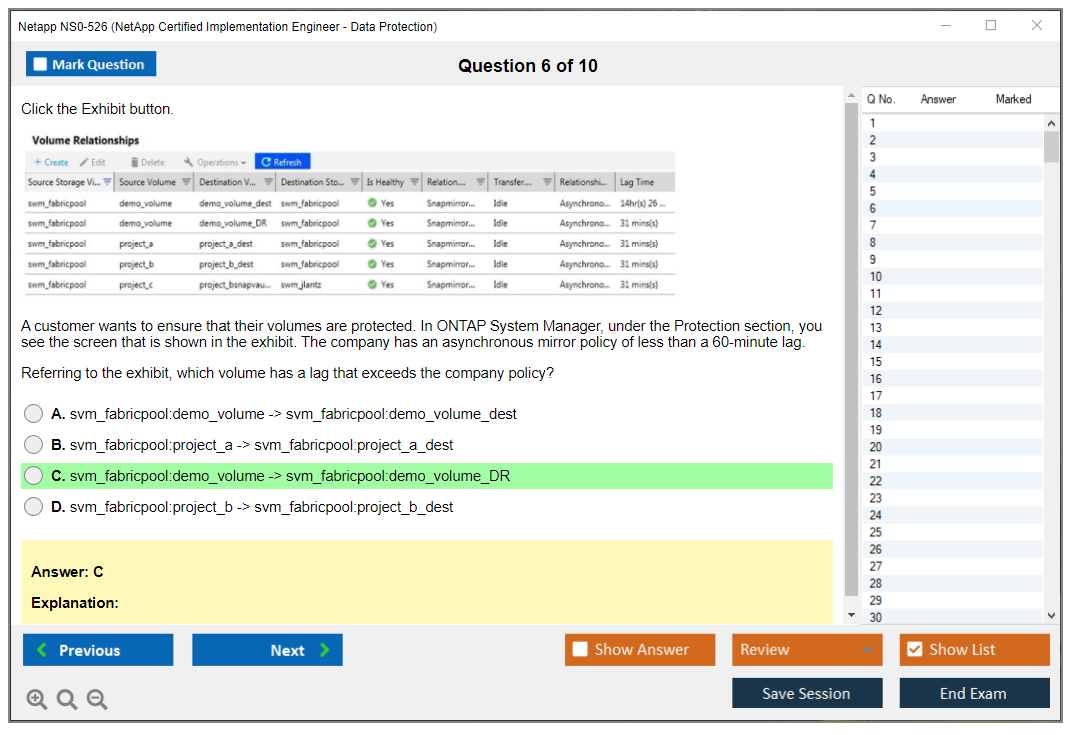Click the Refresh icon in exhibit toolbar
This screenshot has width=1075, height=735.
point(266,162)
